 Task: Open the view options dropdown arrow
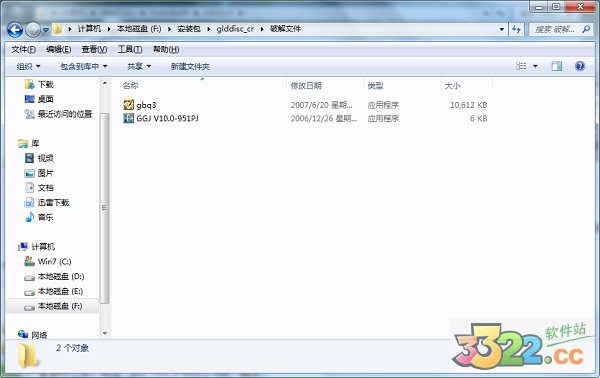(x=535, y=66)
